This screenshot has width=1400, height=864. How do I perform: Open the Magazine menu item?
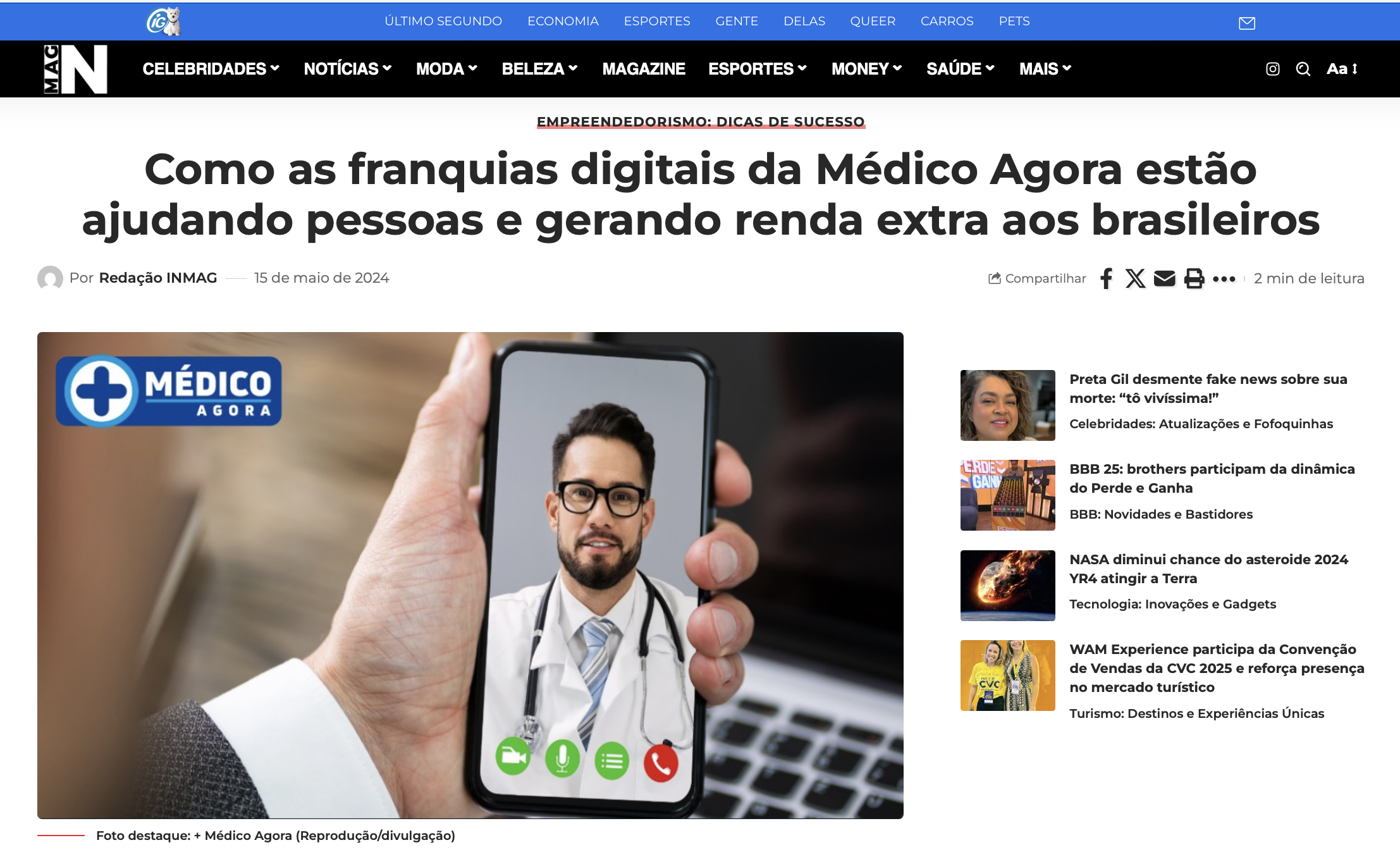pyautogui.click(x=644, y=69)
